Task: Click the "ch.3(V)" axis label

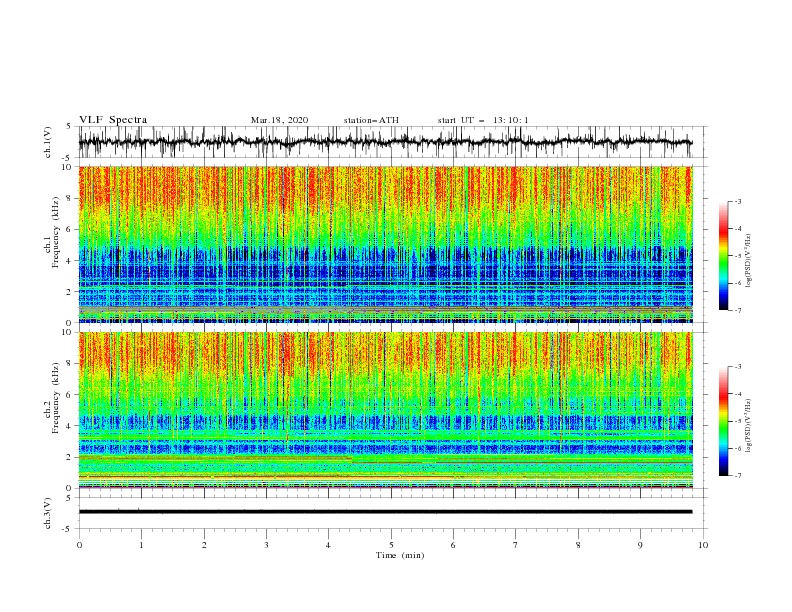Action: pyautogui.click(x=48, y=513)
